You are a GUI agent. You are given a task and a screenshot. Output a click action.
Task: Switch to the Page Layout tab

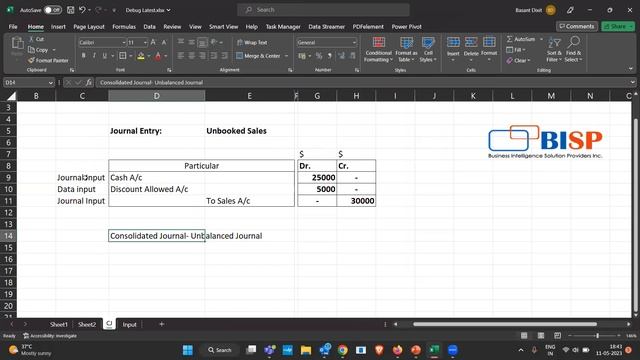pos(89,27)
